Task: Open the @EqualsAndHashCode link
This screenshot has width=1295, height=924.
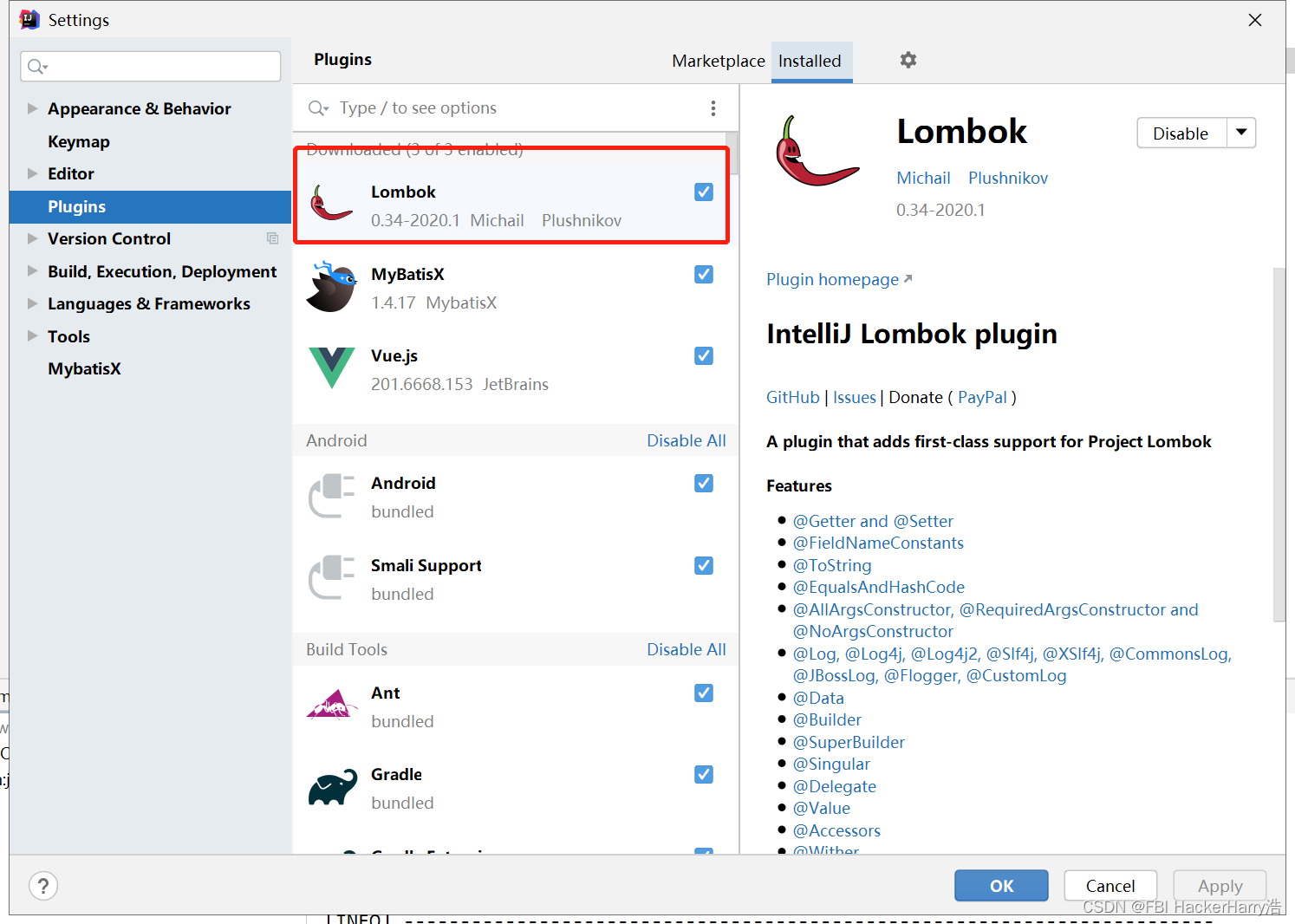Action: click(879, 587)
